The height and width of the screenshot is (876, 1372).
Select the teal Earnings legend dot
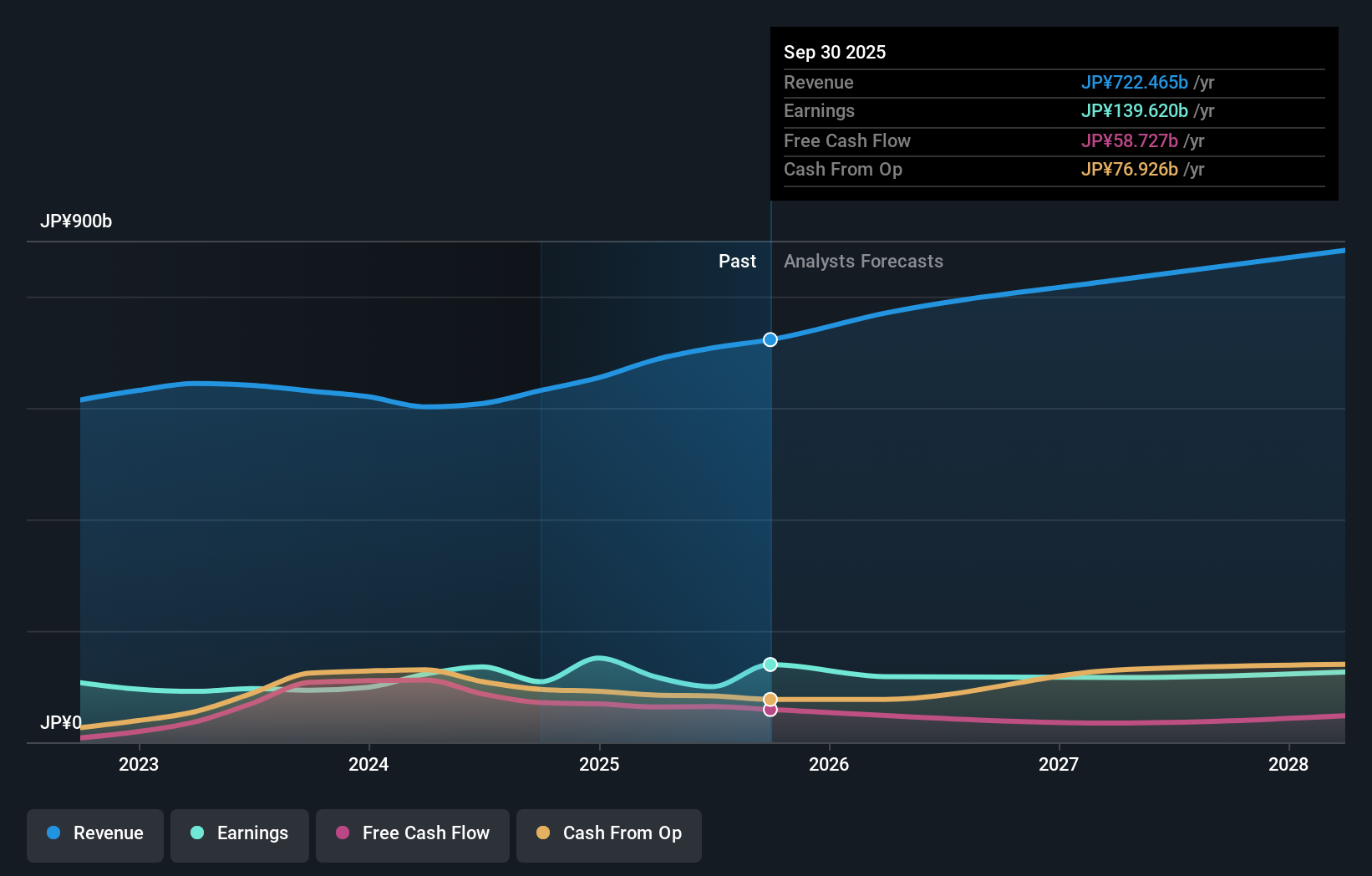(x=196, y=833)
